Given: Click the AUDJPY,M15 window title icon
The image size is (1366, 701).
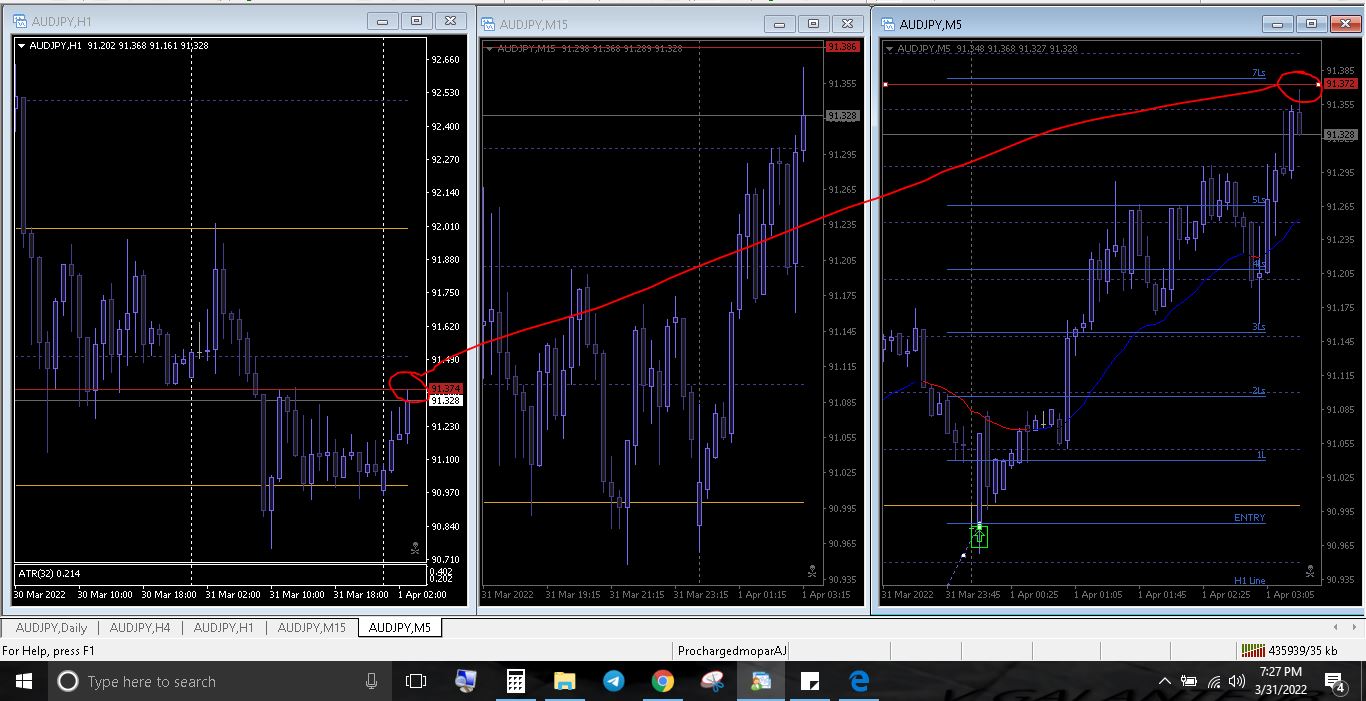Looking at the screenshot, I should click(x=488, y=24).
